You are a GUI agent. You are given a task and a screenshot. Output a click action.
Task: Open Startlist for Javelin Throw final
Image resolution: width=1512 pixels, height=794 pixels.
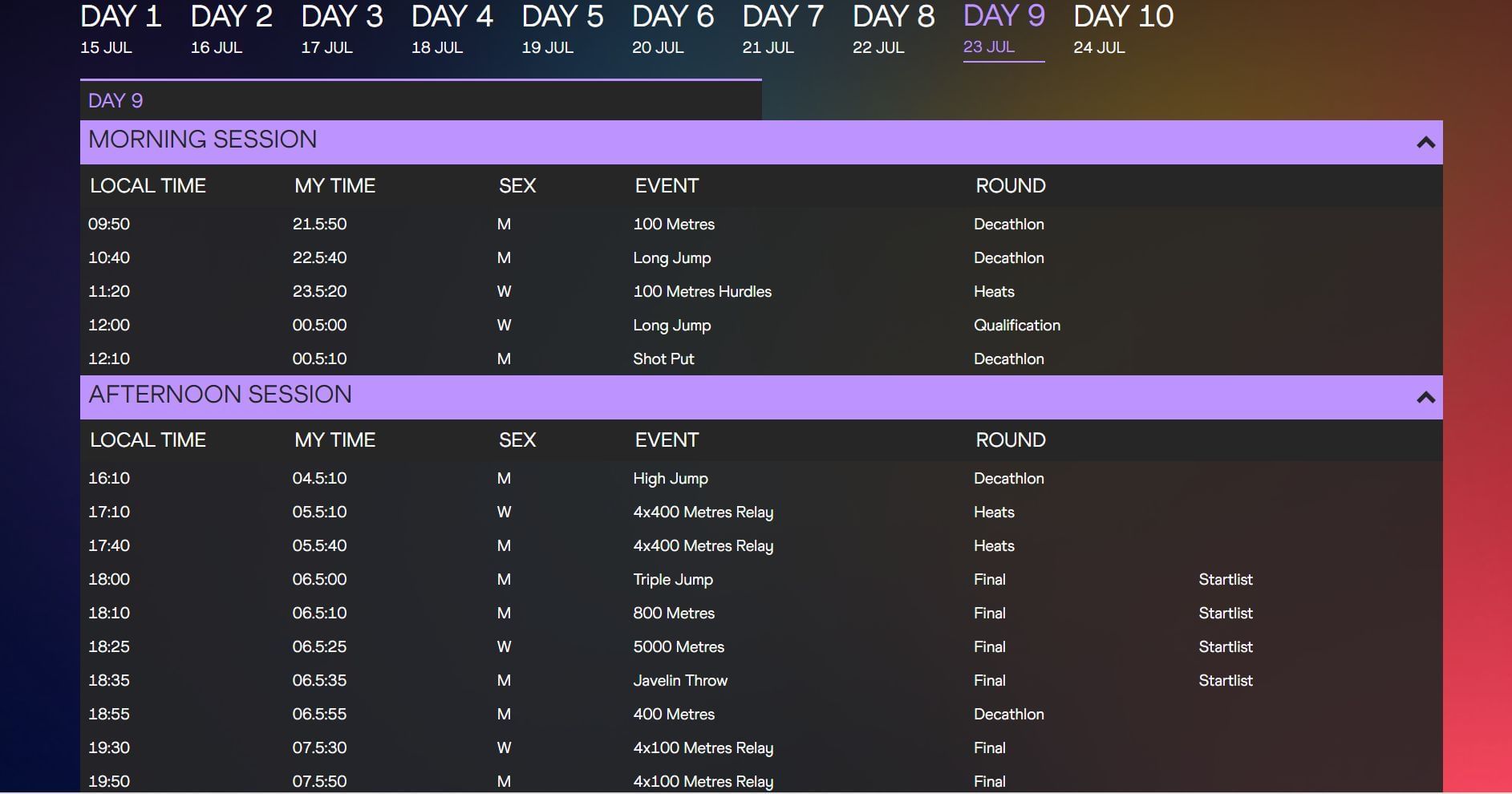tap(1225, 681)
